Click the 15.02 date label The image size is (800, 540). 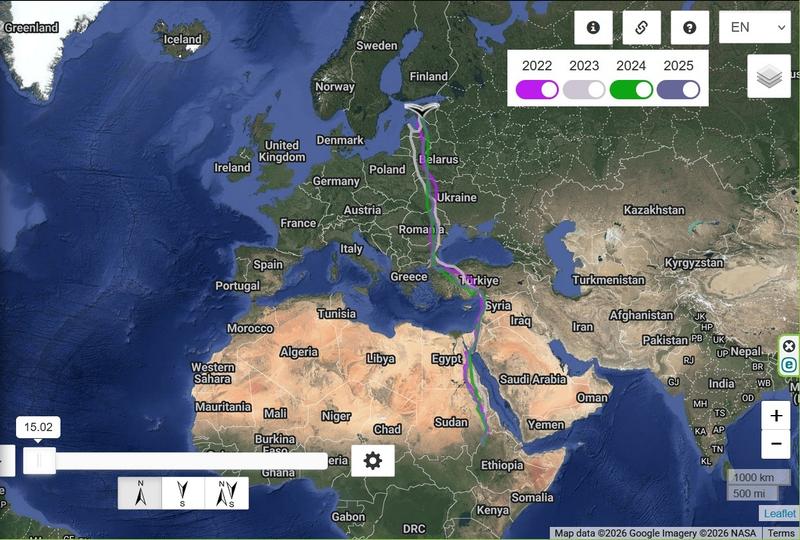(x=38, y=427)
